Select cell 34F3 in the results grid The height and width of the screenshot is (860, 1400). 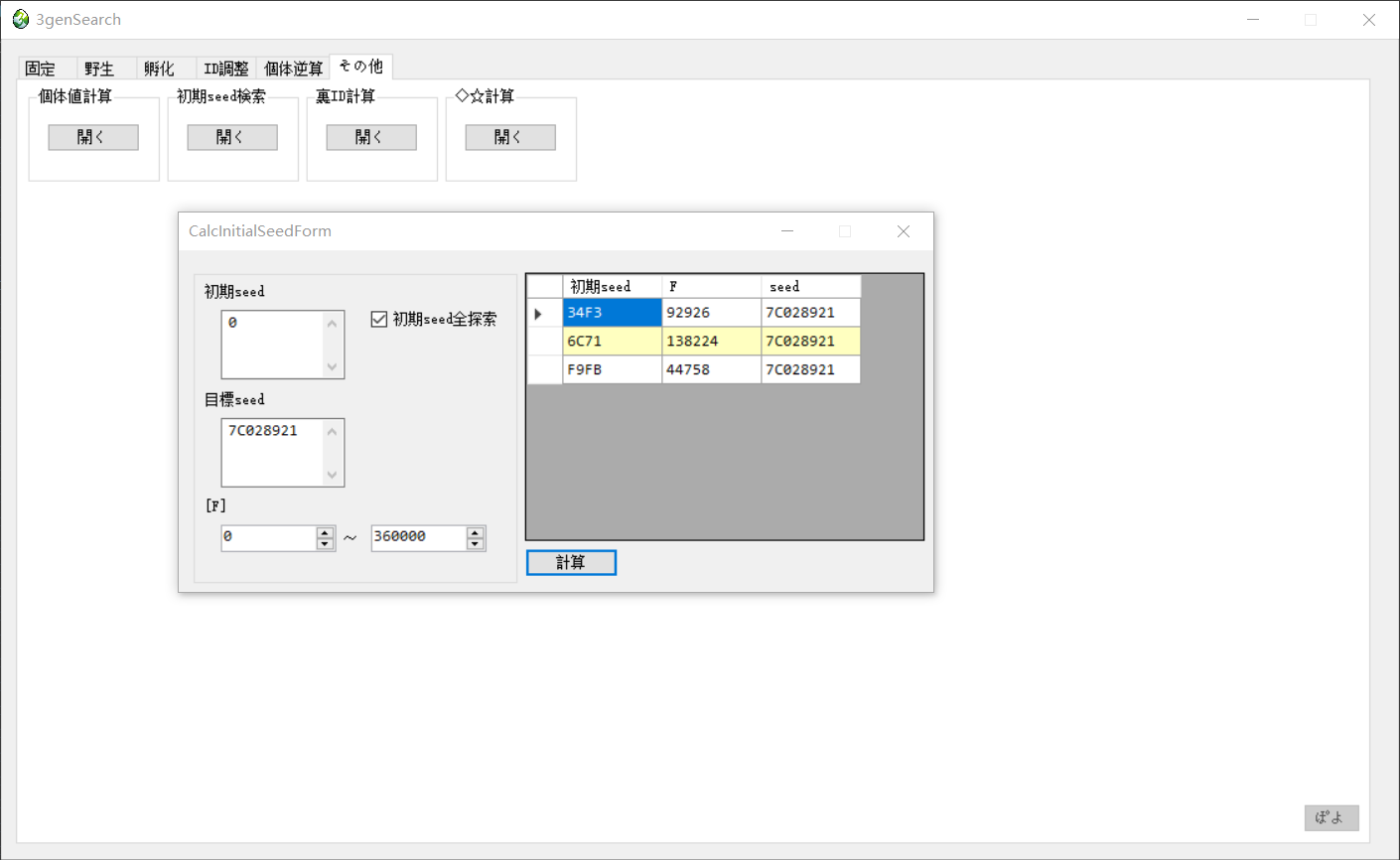613,313
